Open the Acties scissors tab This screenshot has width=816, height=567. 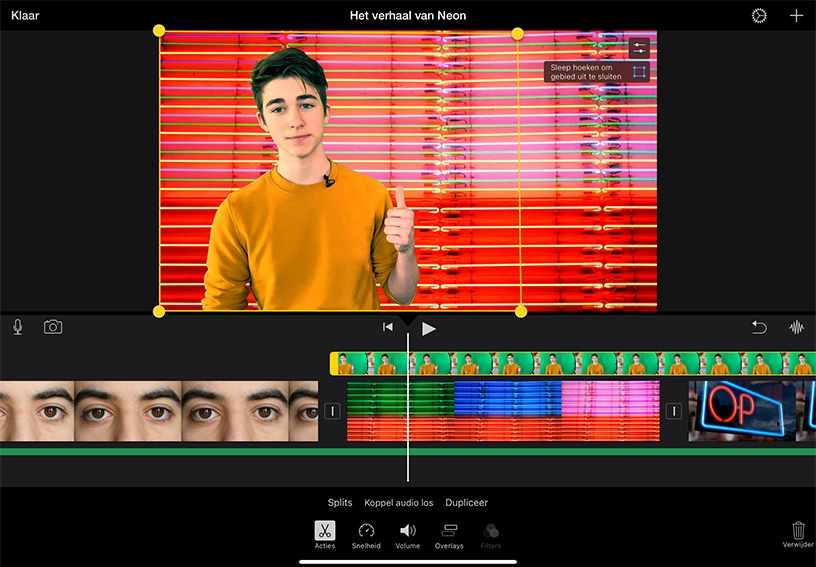325,535
